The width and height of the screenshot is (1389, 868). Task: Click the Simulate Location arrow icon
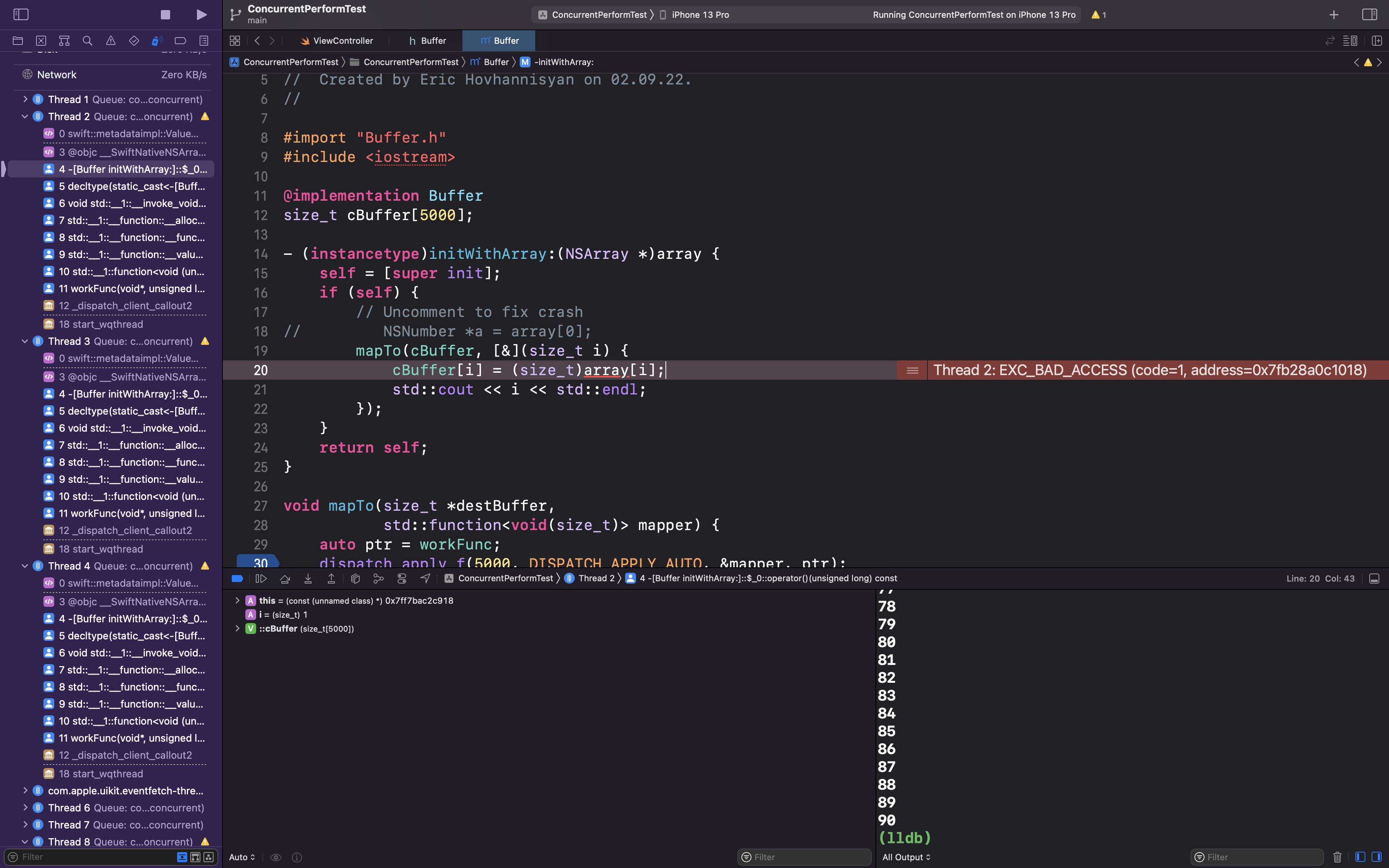coord(425,579)
